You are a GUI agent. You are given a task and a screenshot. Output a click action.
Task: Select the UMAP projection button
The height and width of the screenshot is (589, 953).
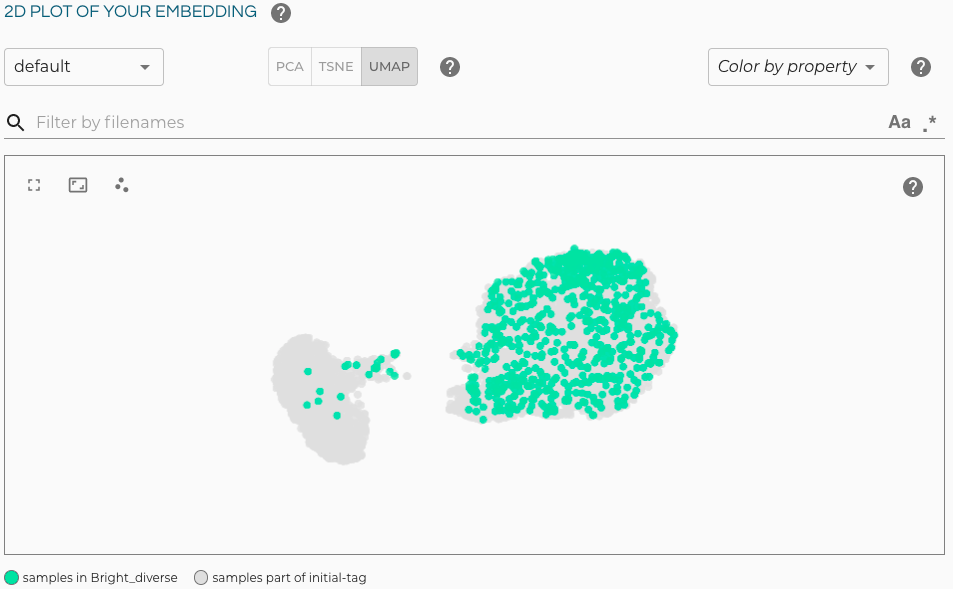[389, 67]
